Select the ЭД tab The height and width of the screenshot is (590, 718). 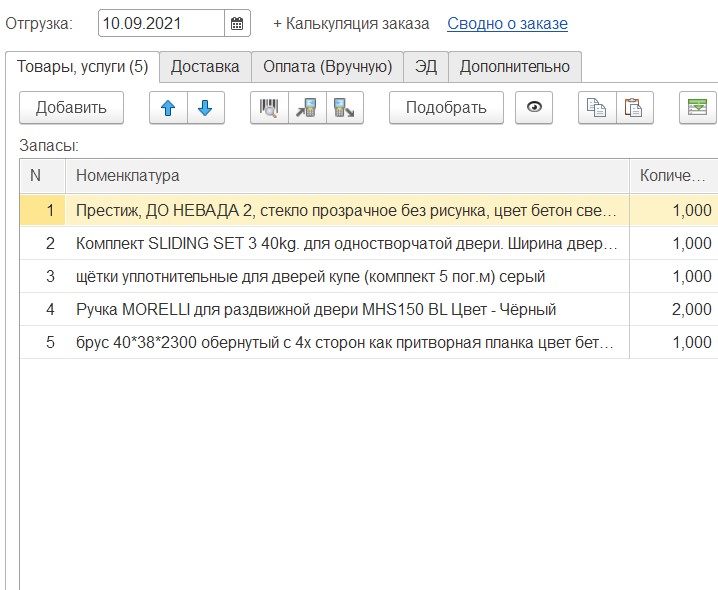(426, 67)
